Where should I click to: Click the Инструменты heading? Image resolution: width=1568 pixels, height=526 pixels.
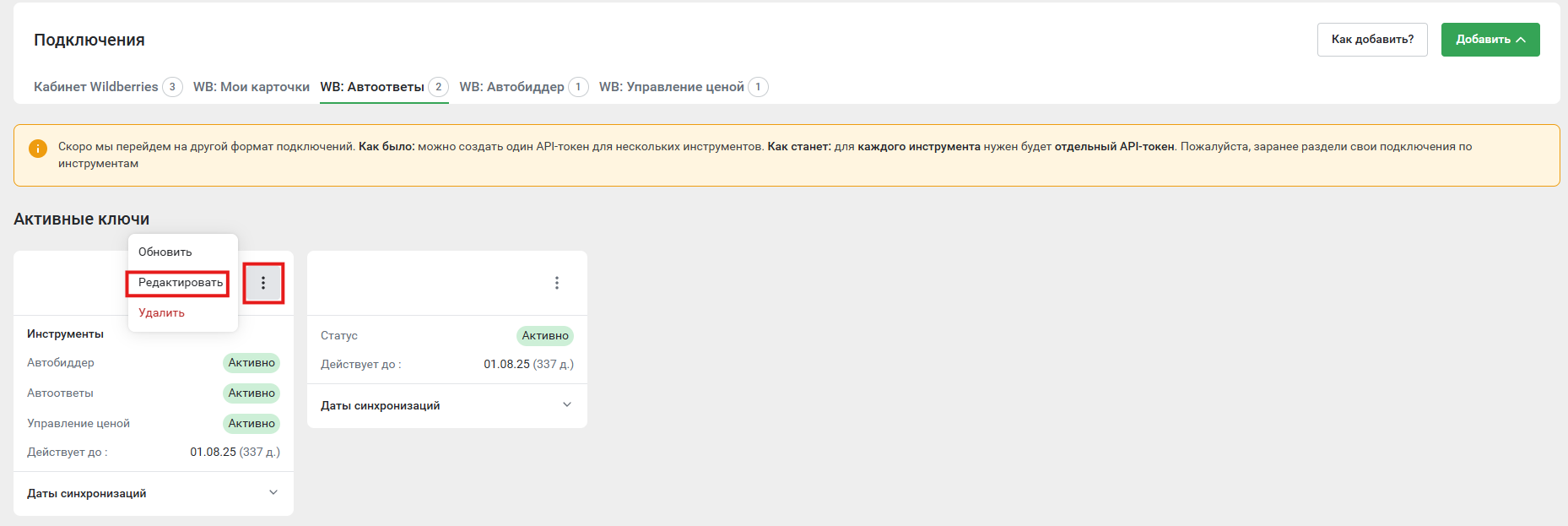[65, 334]
